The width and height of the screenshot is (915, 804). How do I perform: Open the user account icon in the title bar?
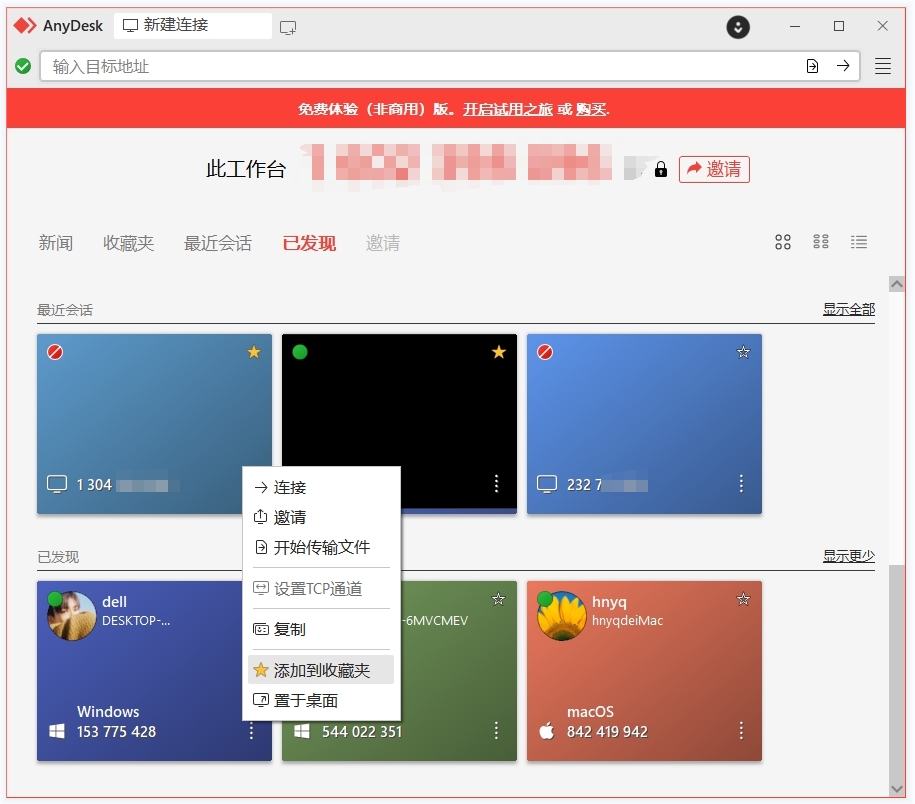point(737,27)
